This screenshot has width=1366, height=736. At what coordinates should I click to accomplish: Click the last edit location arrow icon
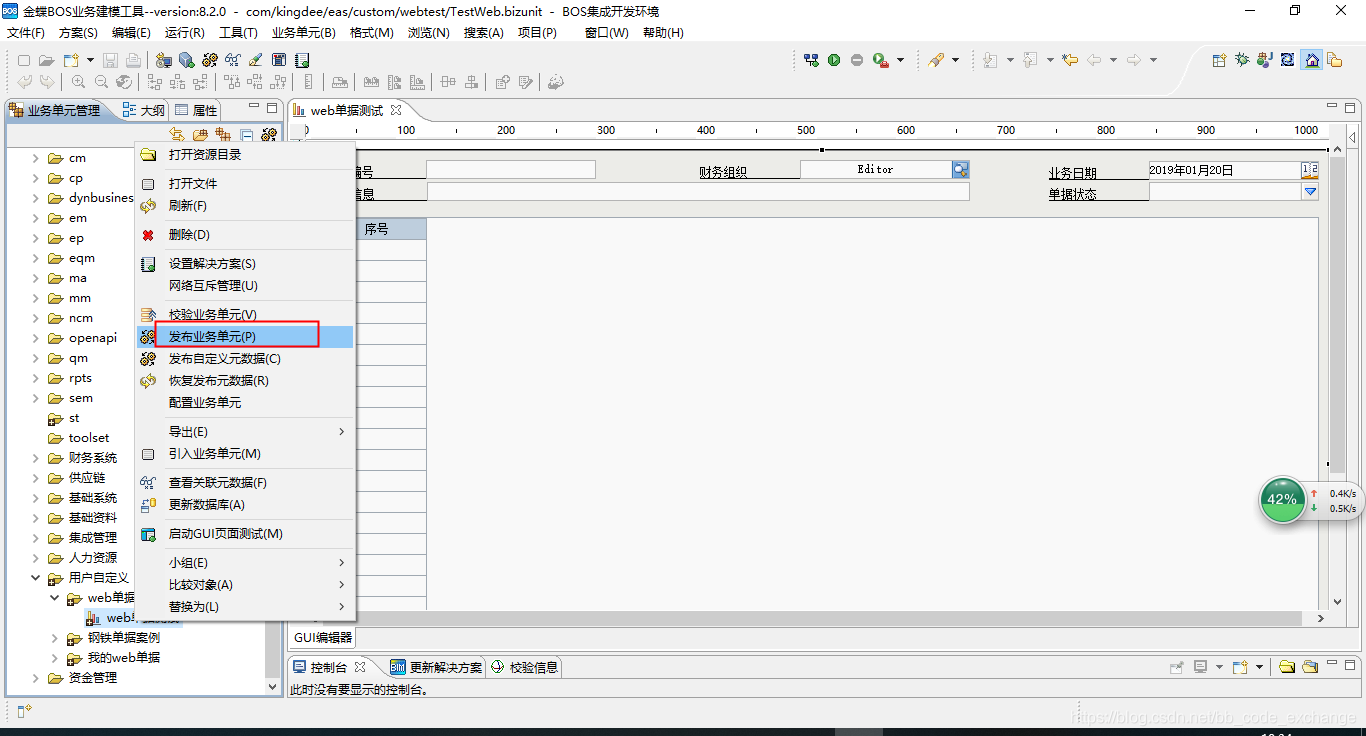pos(1070,60)
